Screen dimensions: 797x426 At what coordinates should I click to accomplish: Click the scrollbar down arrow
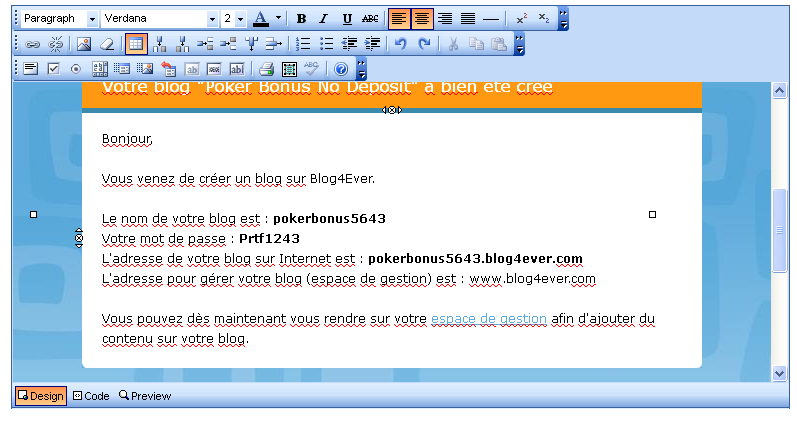780,374
